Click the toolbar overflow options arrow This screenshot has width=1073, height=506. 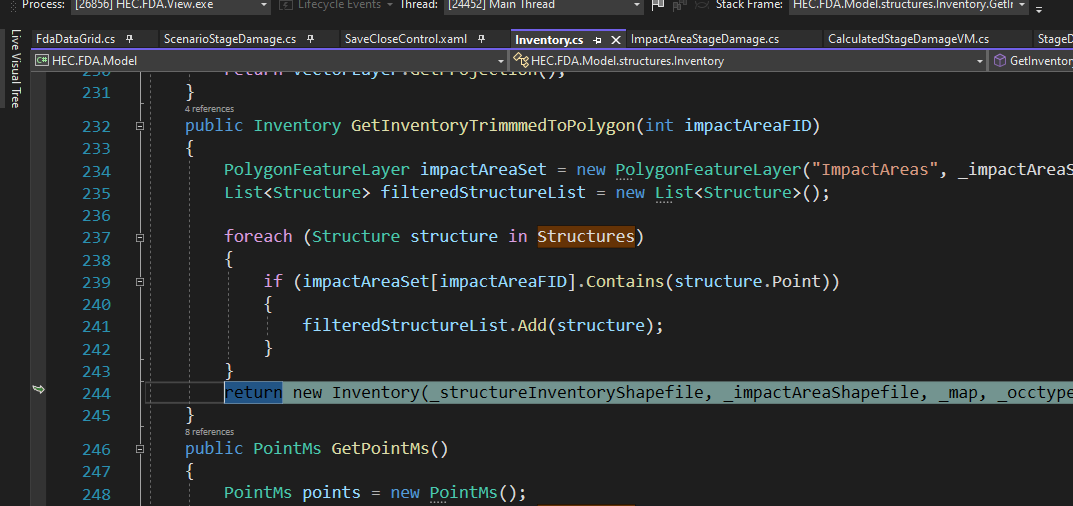tap(1039, 8)
